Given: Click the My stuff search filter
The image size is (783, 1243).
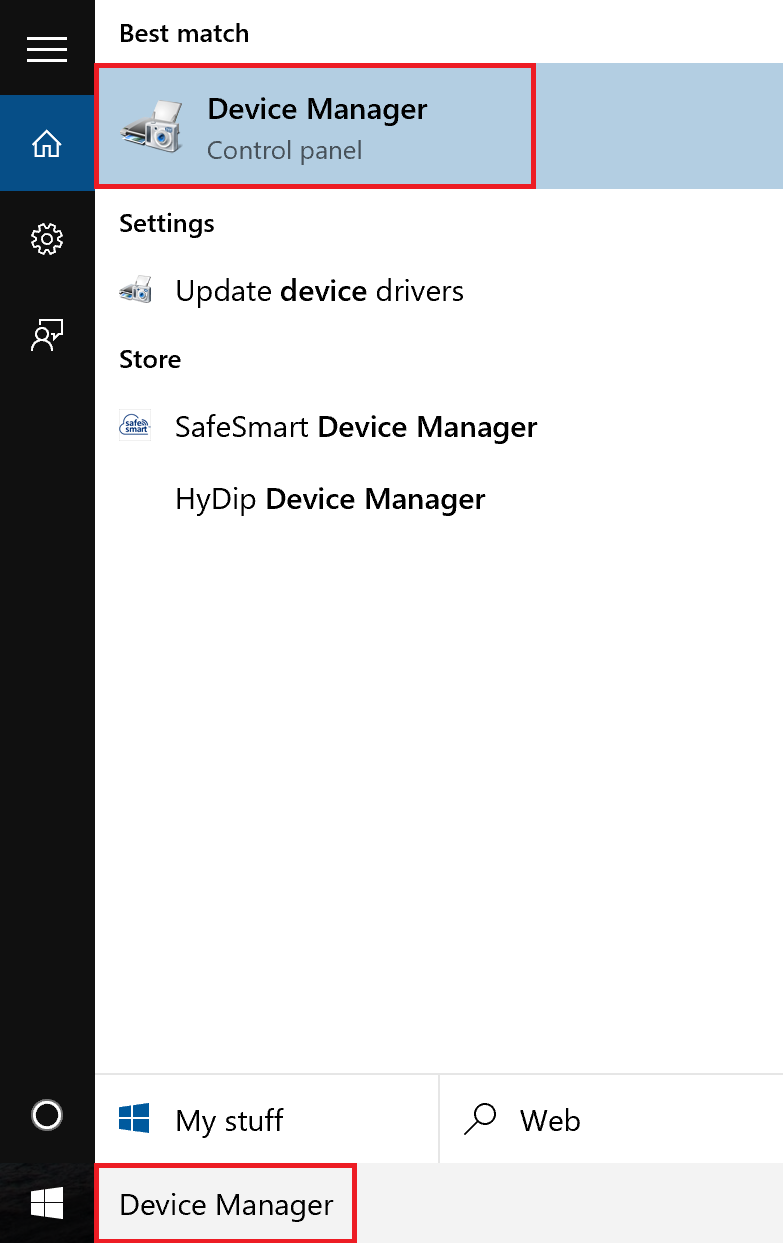Looking at the screenshot, I should (x=228, y=1120).
